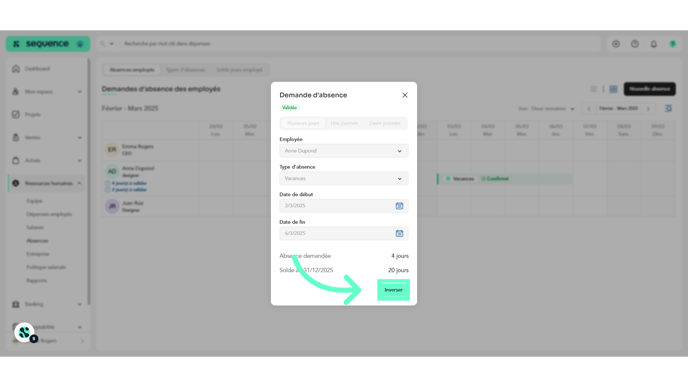This screenshot has width=688, height=387.
Task: Open the floating Sequence help widget
Action: (25, 333)
